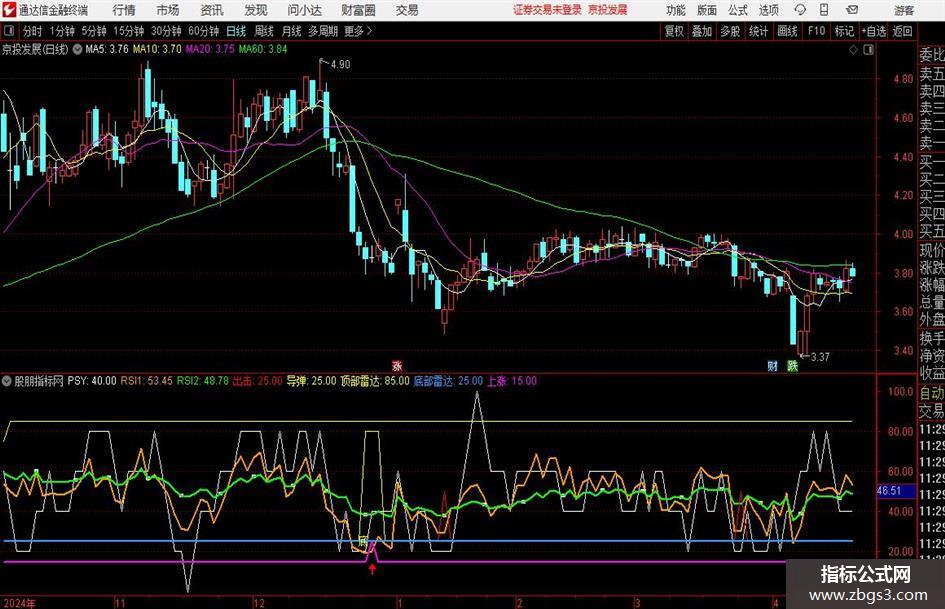945x609 pixels.
Task: Click the 底部雷达: 25.00 indicator value
Action: point(448,381)
